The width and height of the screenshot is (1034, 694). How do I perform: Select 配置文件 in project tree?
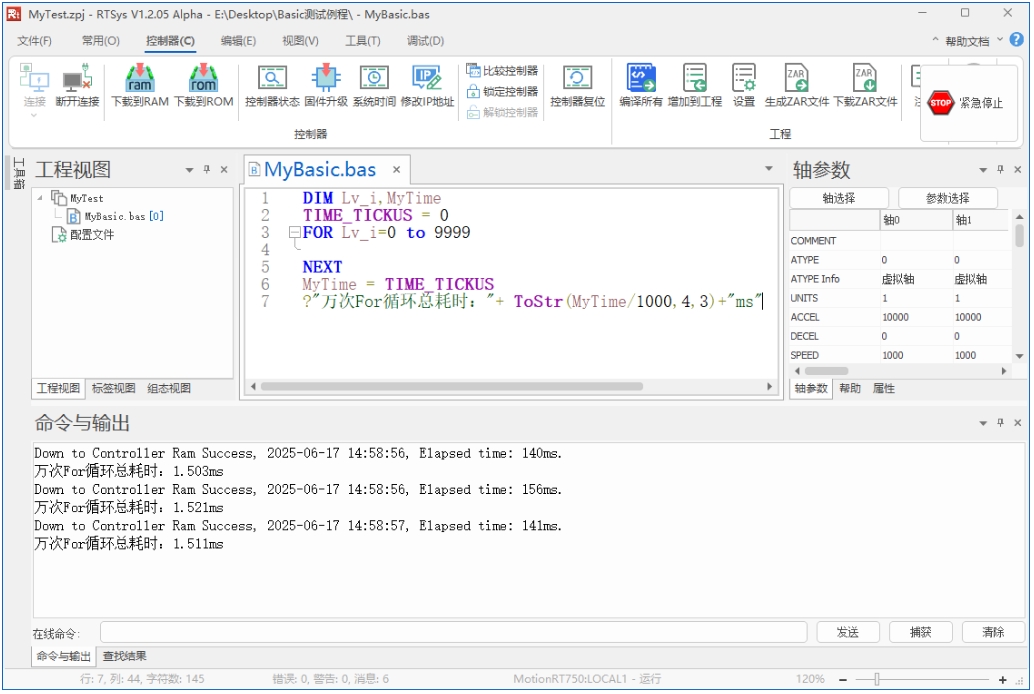[83, 235]
